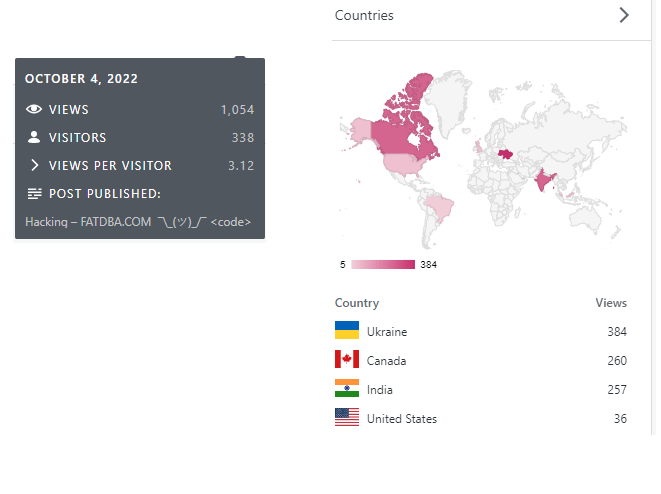Screen dimensions: 661x494
Task: Click the eye icon beside Views
Action: 34,110
